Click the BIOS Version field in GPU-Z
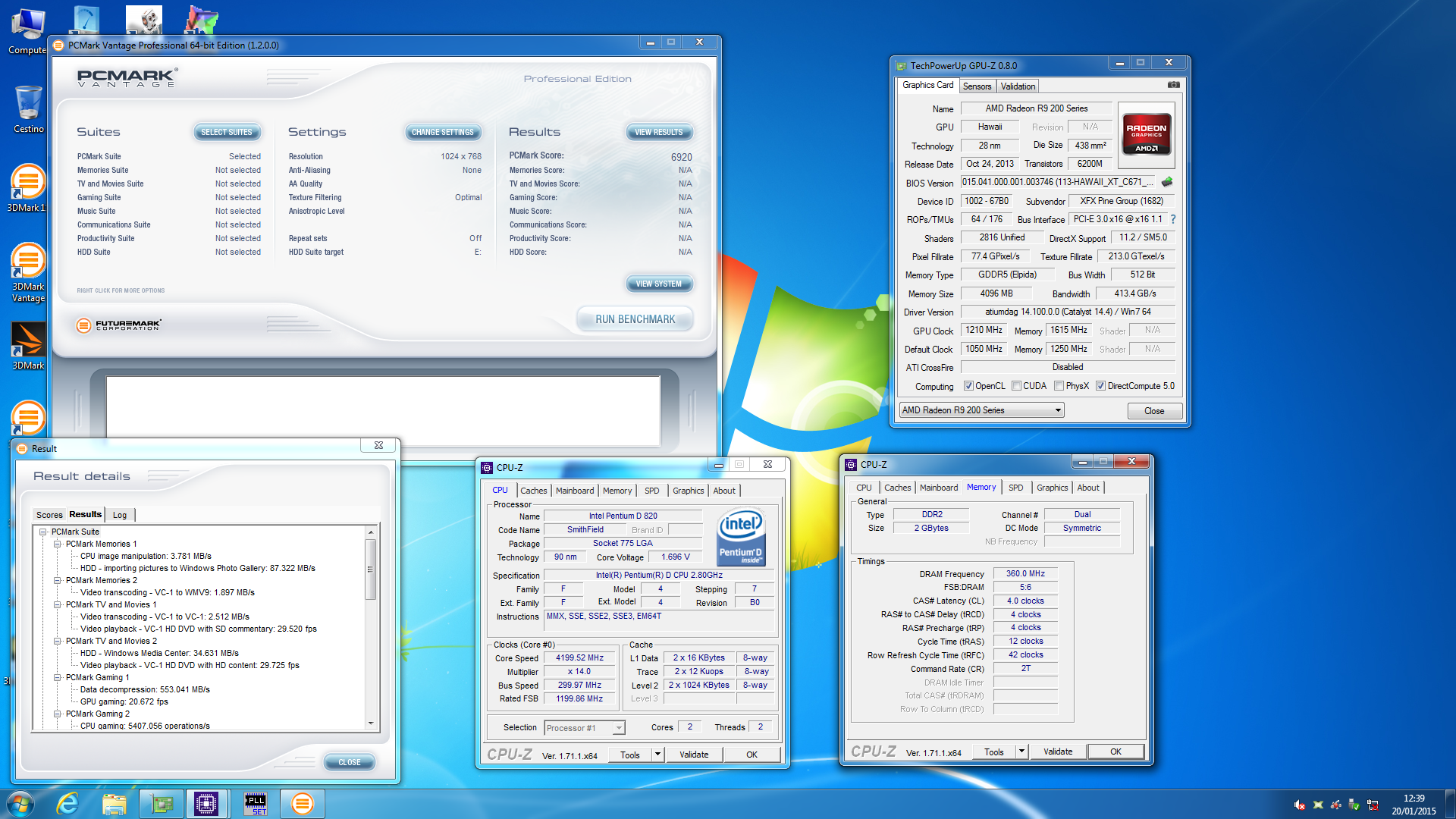This screenshot has width=1456, height=819. click(x=1059, y=182)
